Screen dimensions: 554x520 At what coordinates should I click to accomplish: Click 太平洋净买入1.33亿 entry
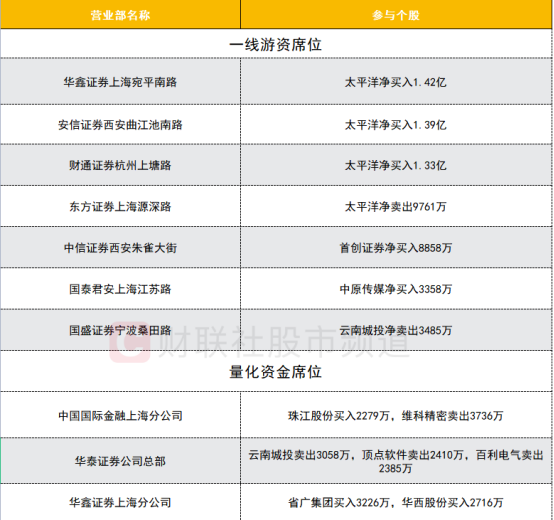[396, 165]
